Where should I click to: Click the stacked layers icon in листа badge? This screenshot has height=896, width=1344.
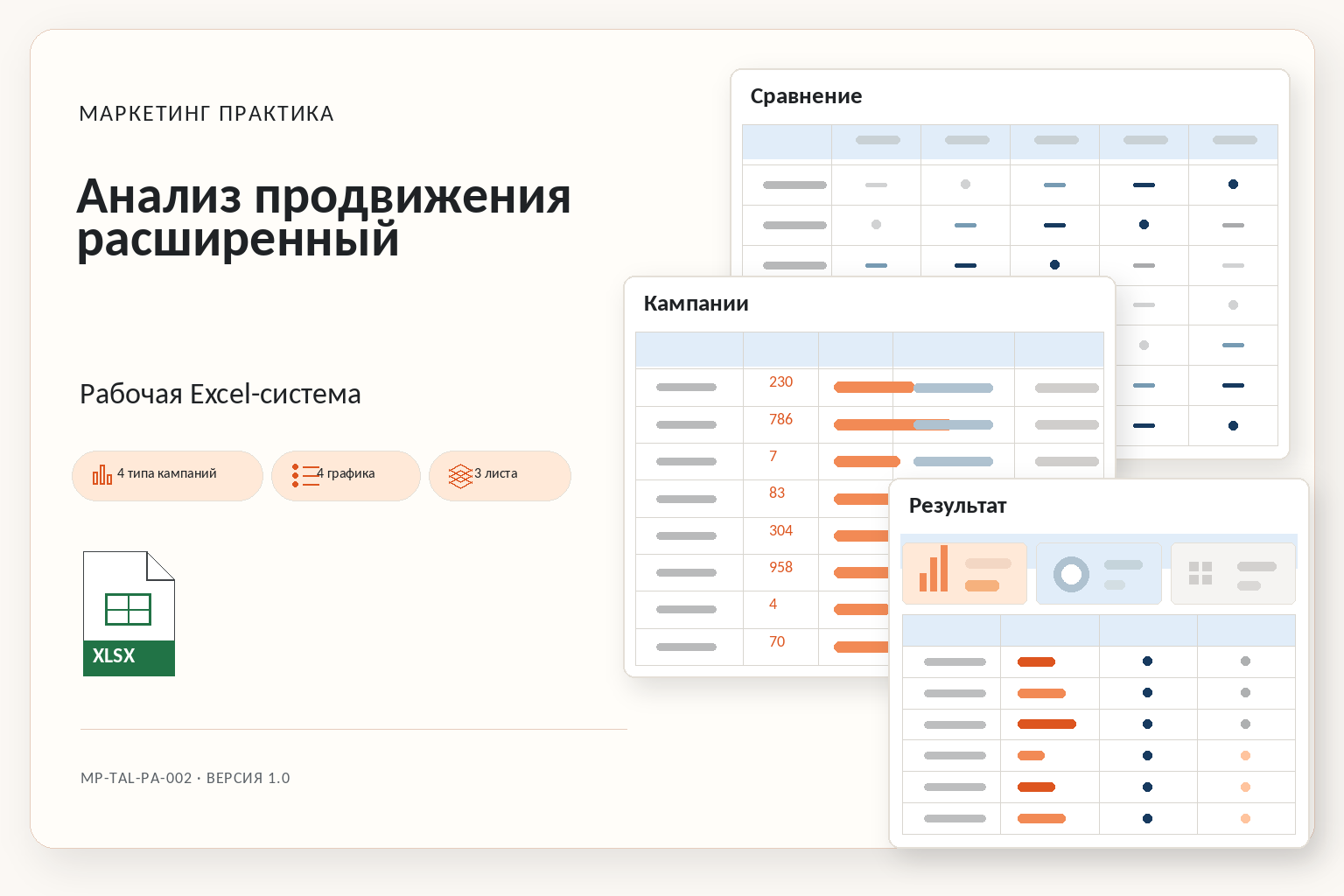(x=460, y=476)
